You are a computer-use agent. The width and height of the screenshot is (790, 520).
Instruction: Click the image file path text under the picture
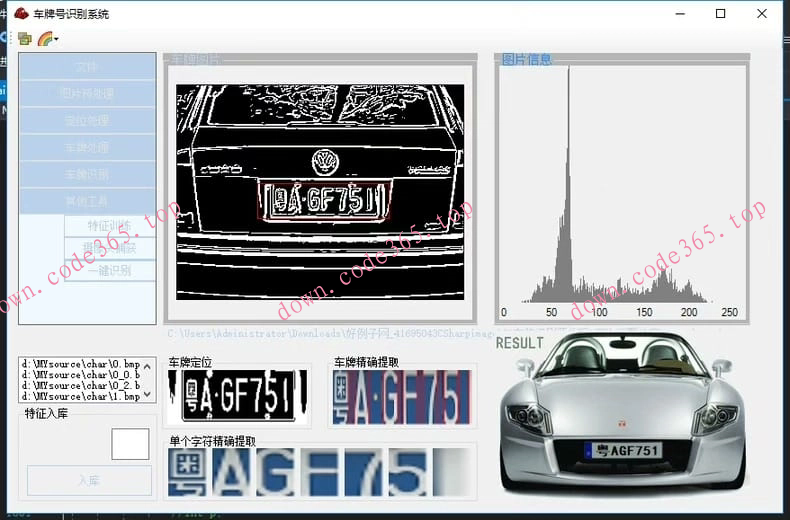(331, 333)
